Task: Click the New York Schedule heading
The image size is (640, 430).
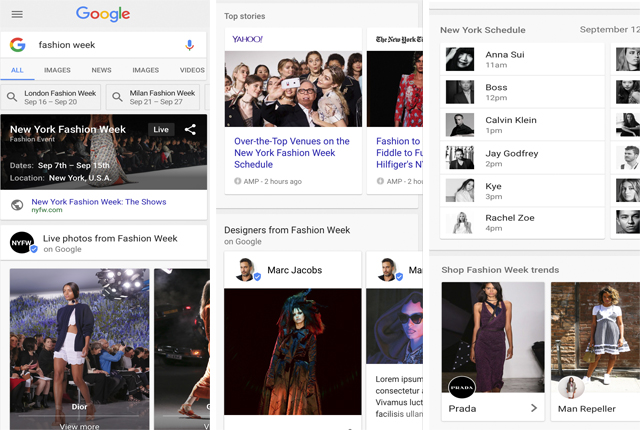Action: click(x=483, y=30)
